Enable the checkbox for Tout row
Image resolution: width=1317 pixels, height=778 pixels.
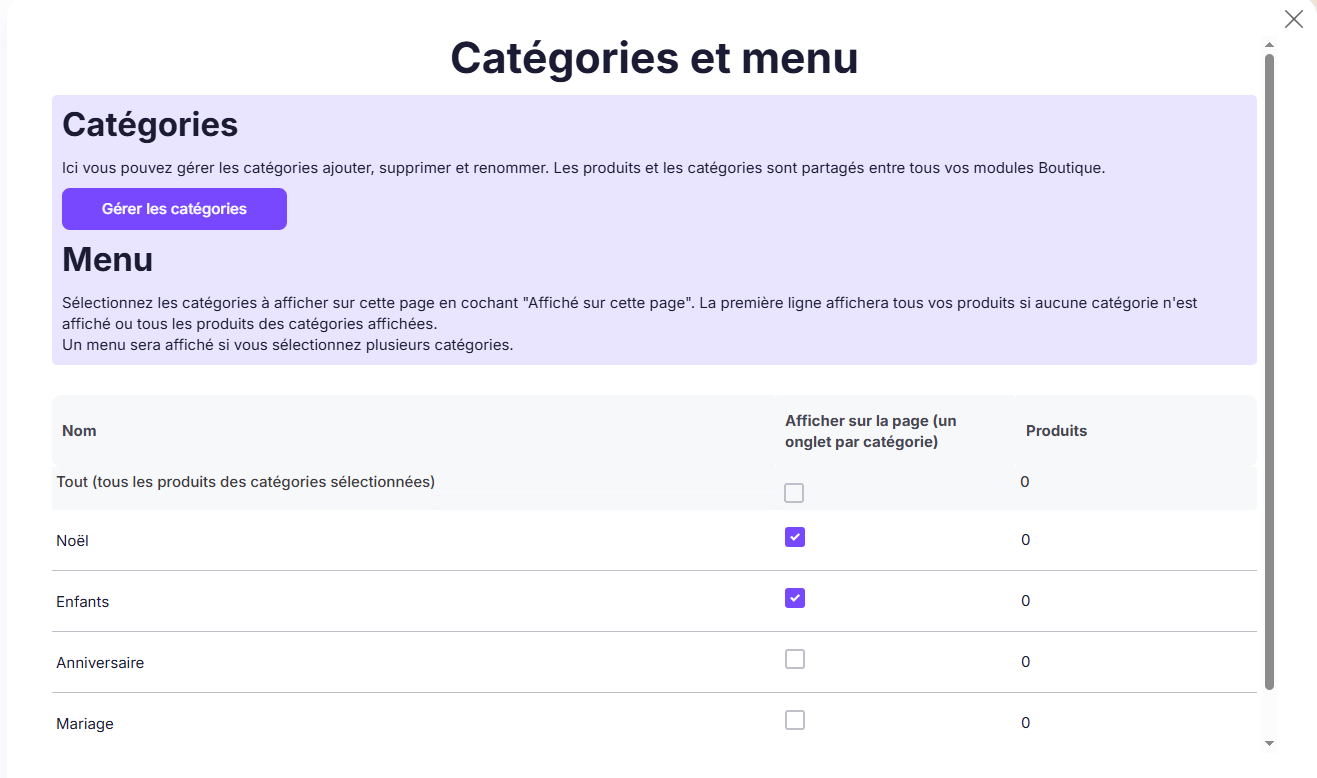[x=794, y=492]
